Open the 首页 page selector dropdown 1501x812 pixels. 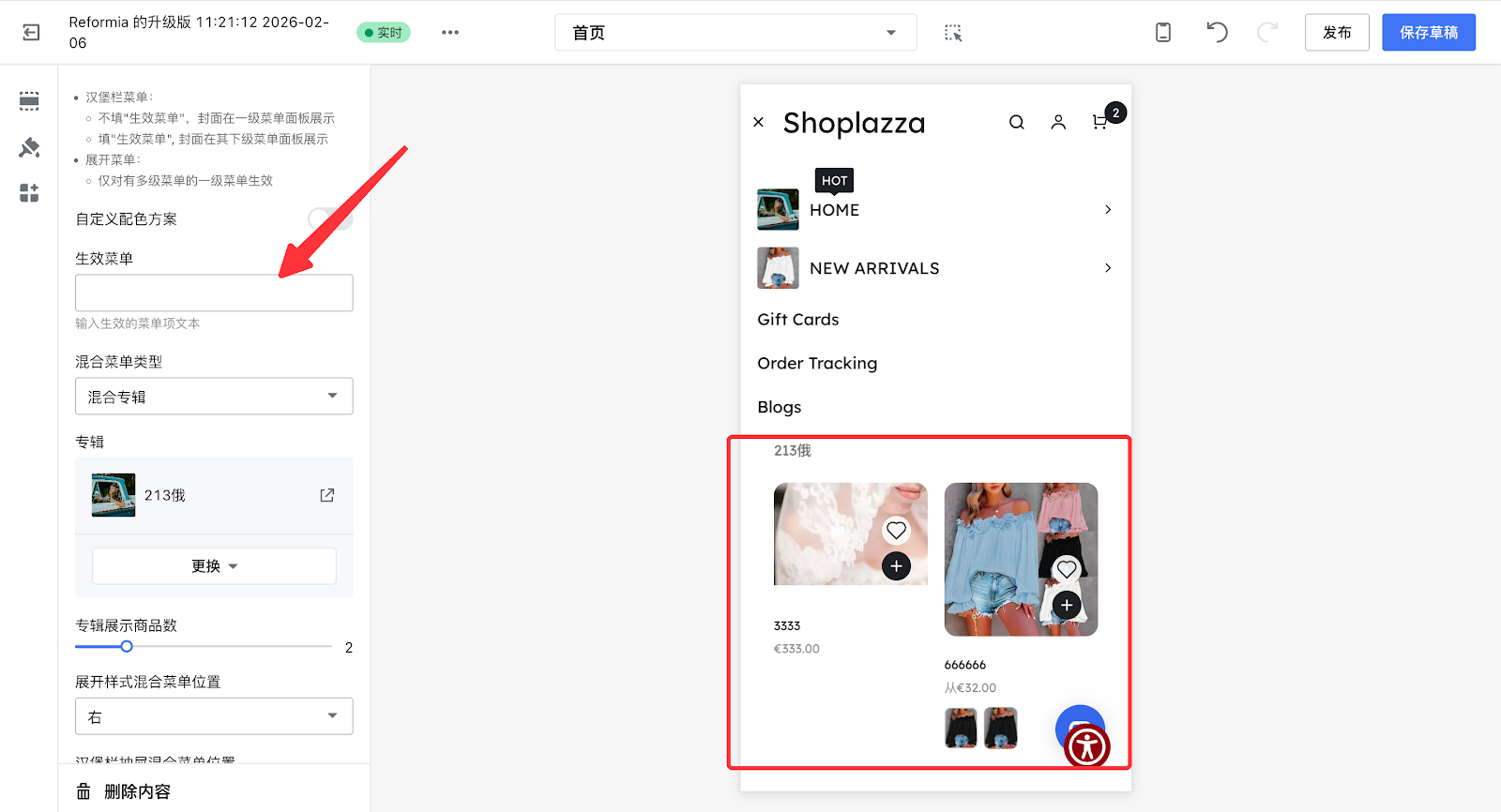[735, 33]
